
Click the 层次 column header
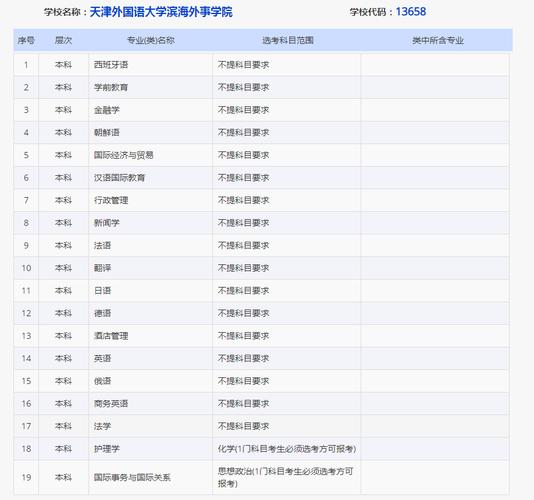pos(63,40)
